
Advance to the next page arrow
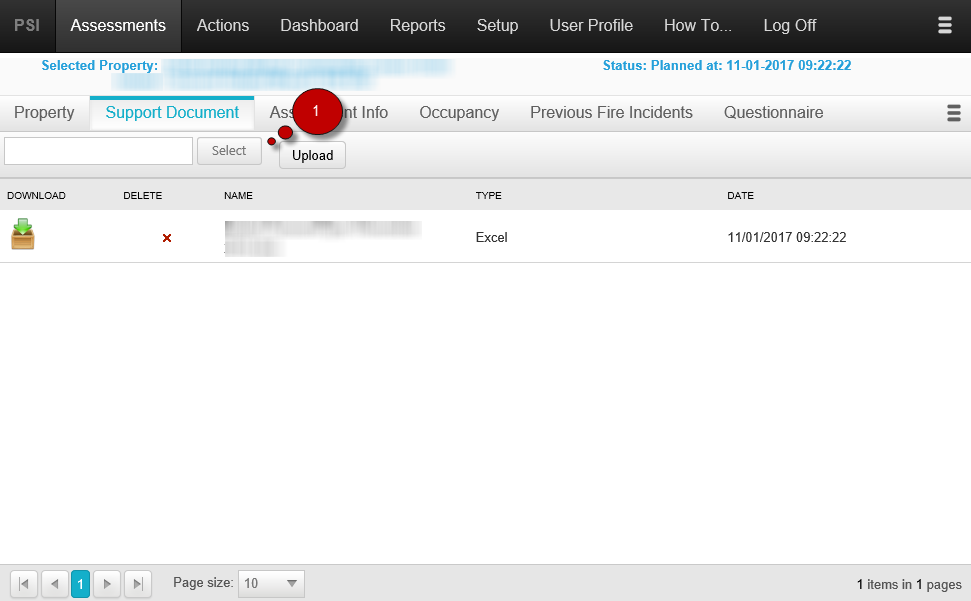[x=107, y=583]
